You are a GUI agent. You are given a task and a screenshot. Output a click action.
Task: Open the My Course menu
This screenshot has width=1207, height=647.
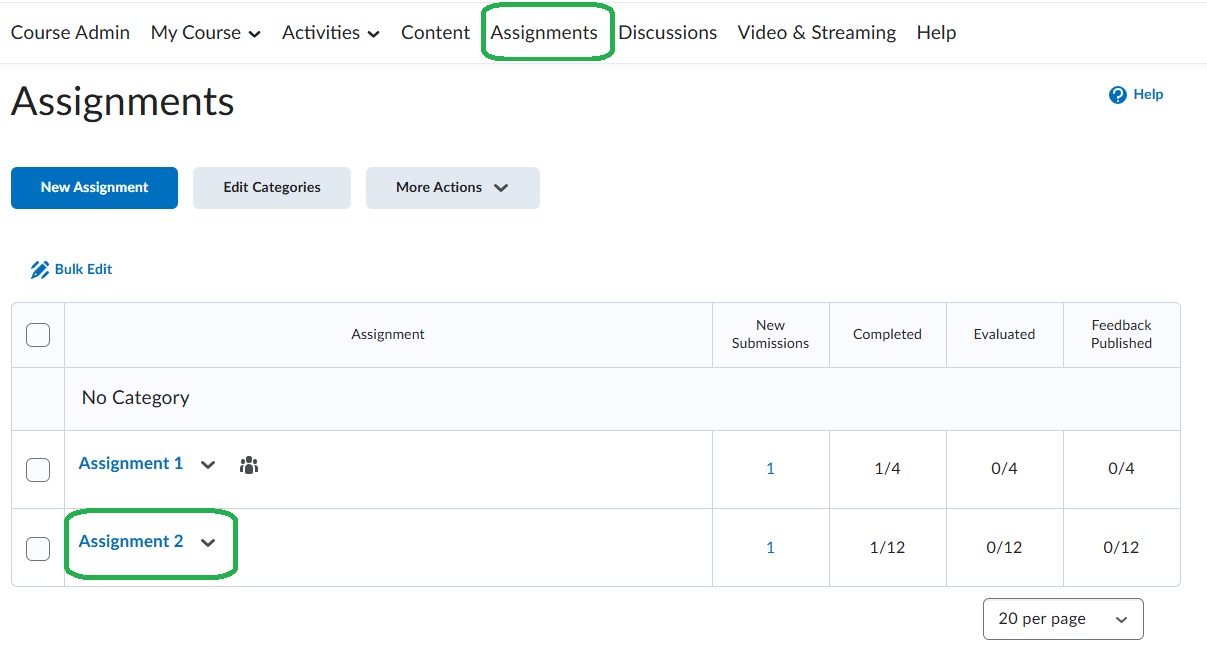coord(205,33)
